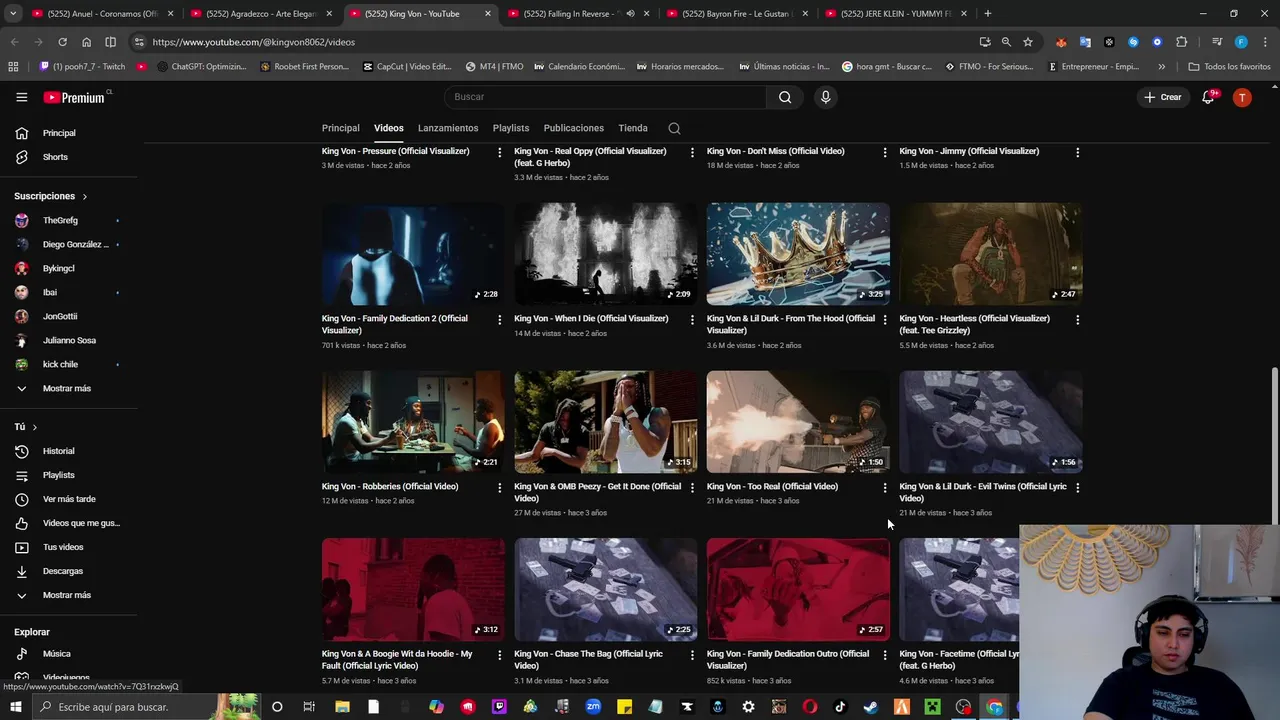Expand the Tú section arrow

pyautogui.click(x=34, y=427)
